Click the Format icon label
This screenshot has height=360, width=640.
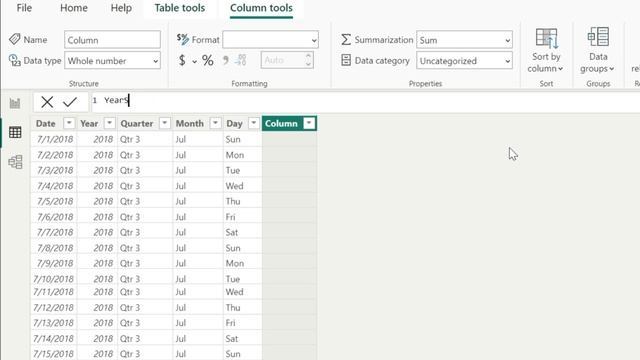pos(182,39)
